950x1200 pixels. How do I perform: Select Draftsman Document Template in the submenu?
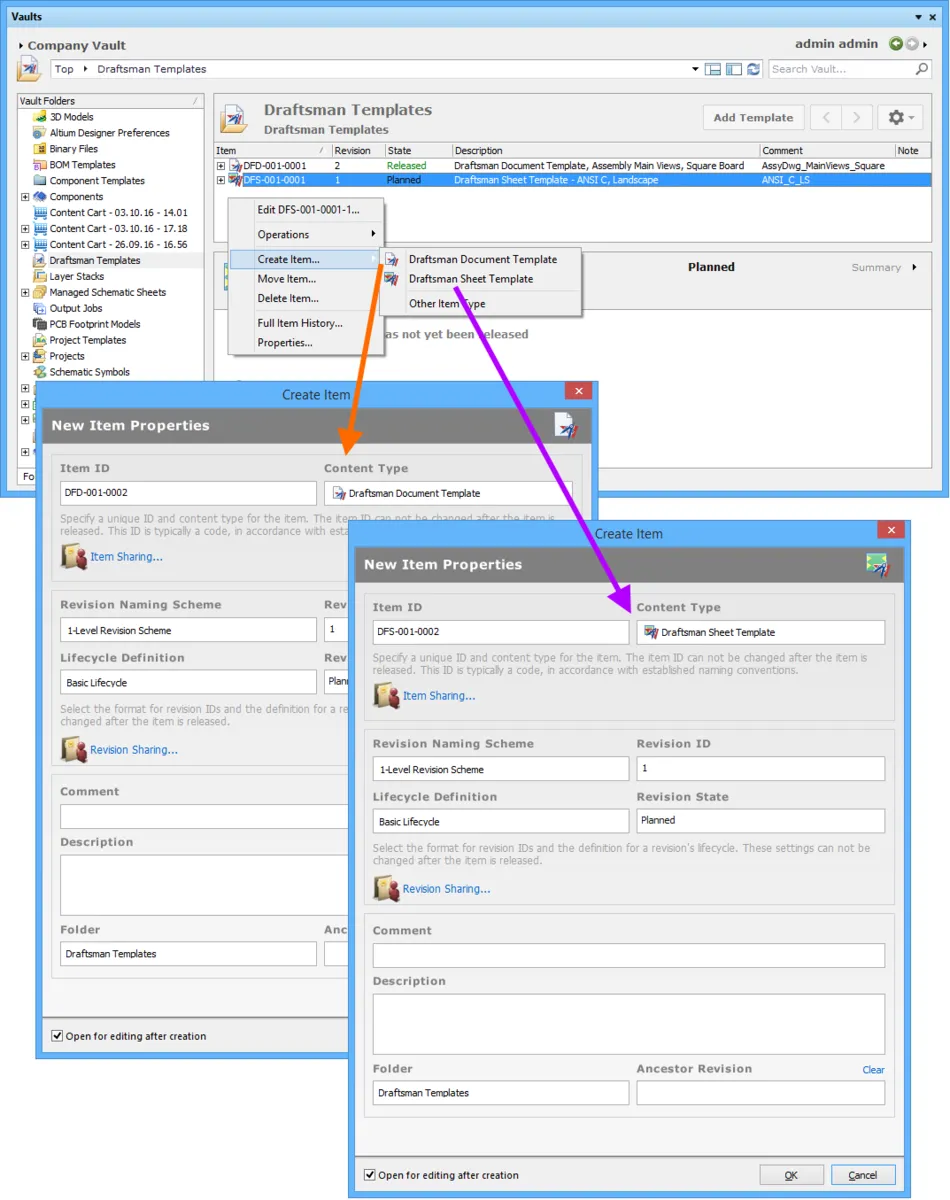pos(481,259)
